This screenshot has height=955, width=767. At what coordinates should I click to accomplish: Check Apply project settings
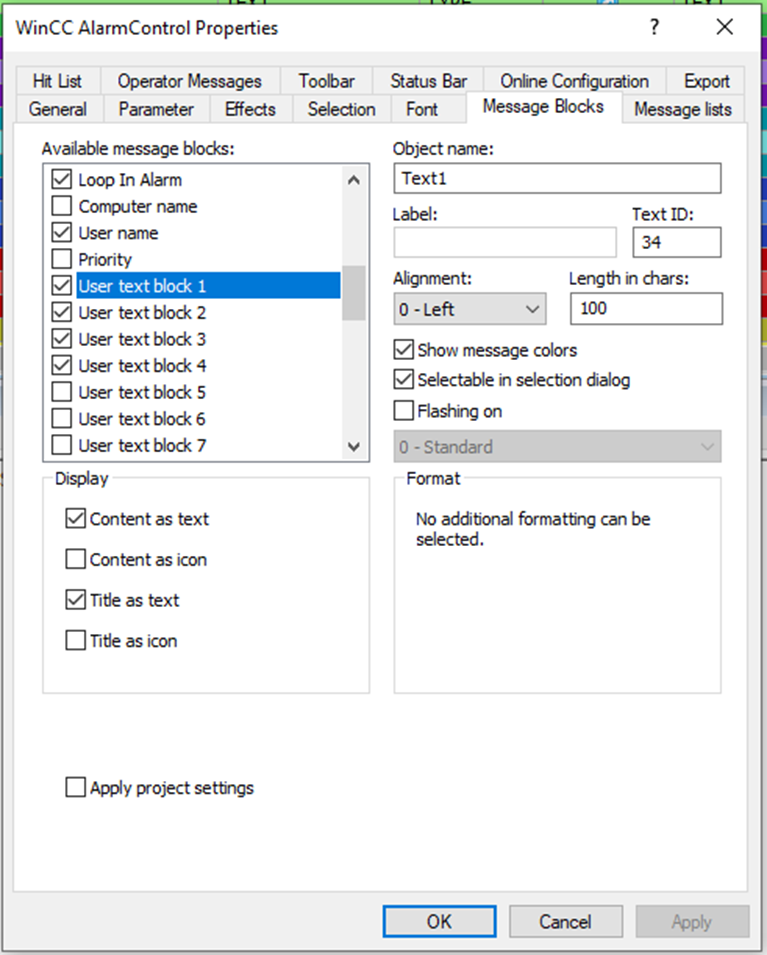pyautogui.click(x=75, y=788)
